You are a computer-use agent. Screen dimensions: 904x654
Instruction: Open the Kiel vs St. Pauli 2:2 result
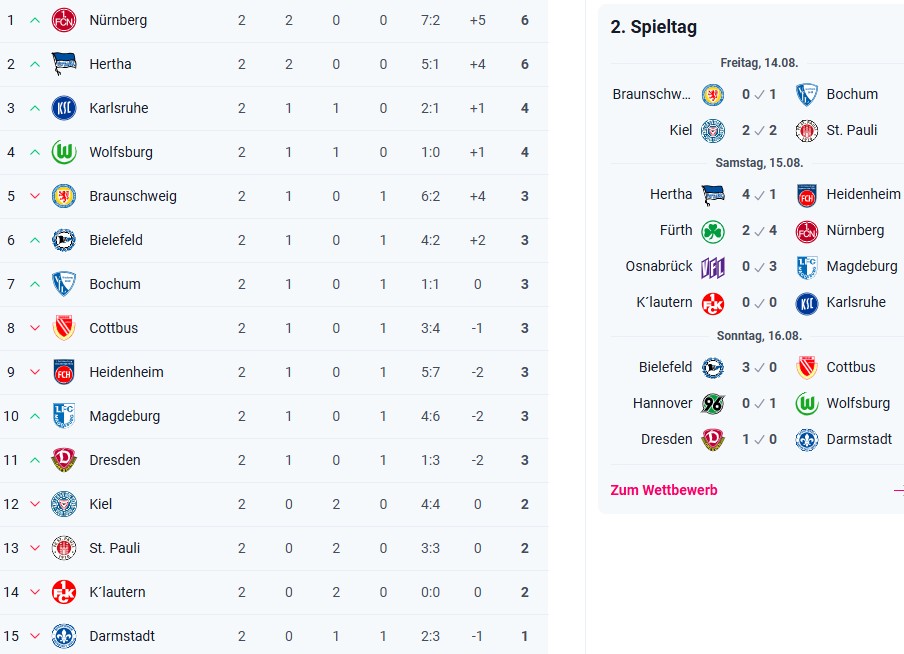759,130
